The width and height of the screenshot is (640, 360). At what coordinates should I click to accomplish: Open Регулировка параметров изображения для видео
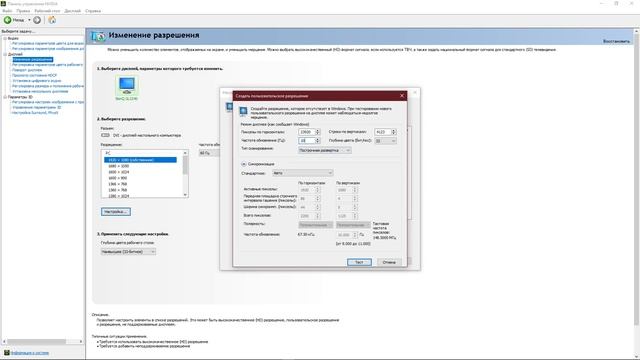click(48, 49)
